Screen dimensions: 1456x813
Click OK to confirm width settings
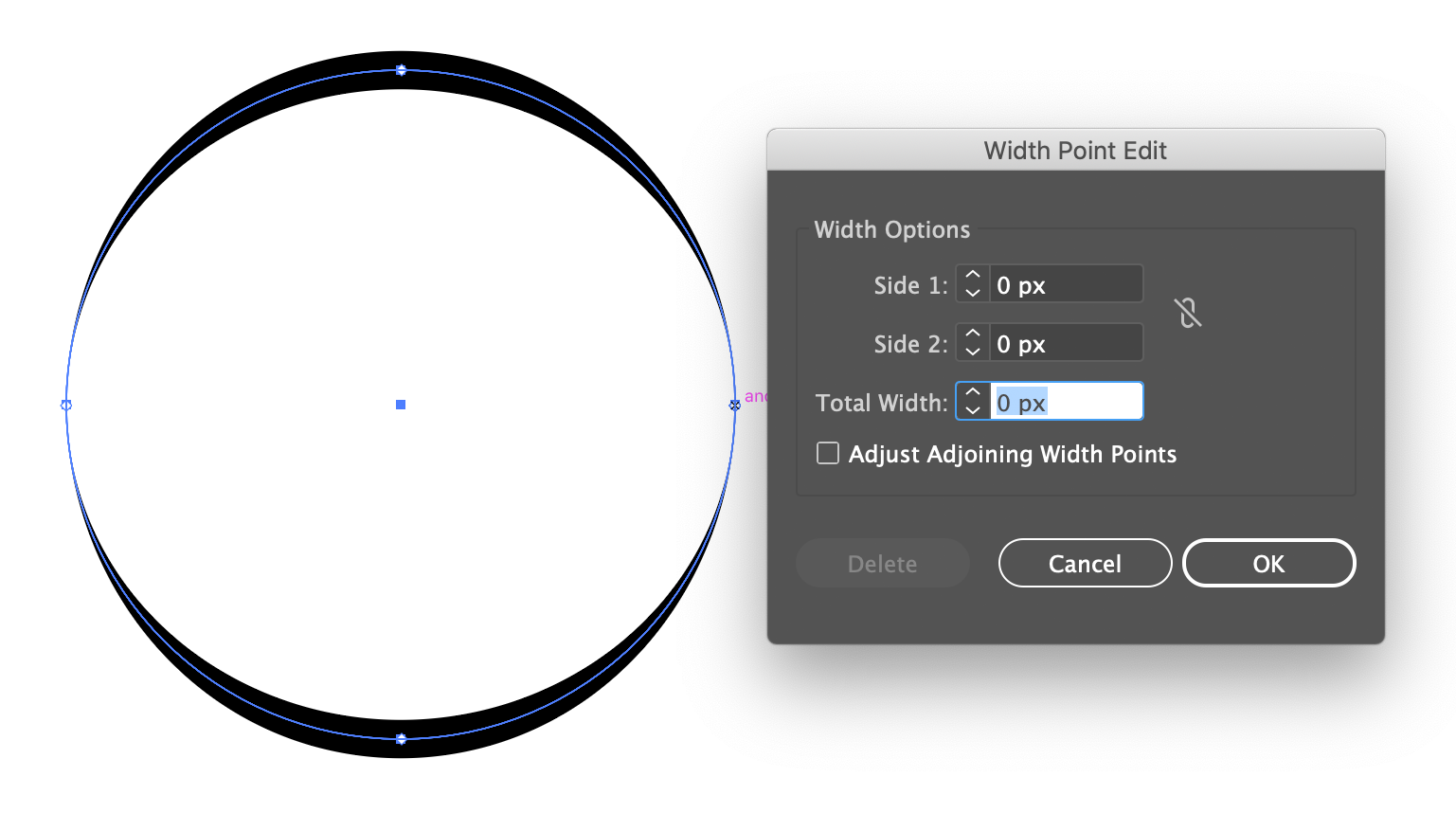[x=1268, y=563]
